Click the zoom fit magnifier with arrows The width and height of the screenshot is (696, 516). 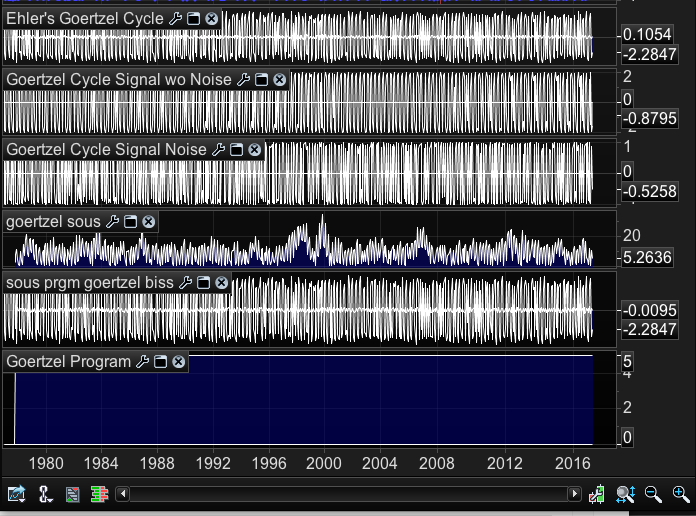[625, 494]
